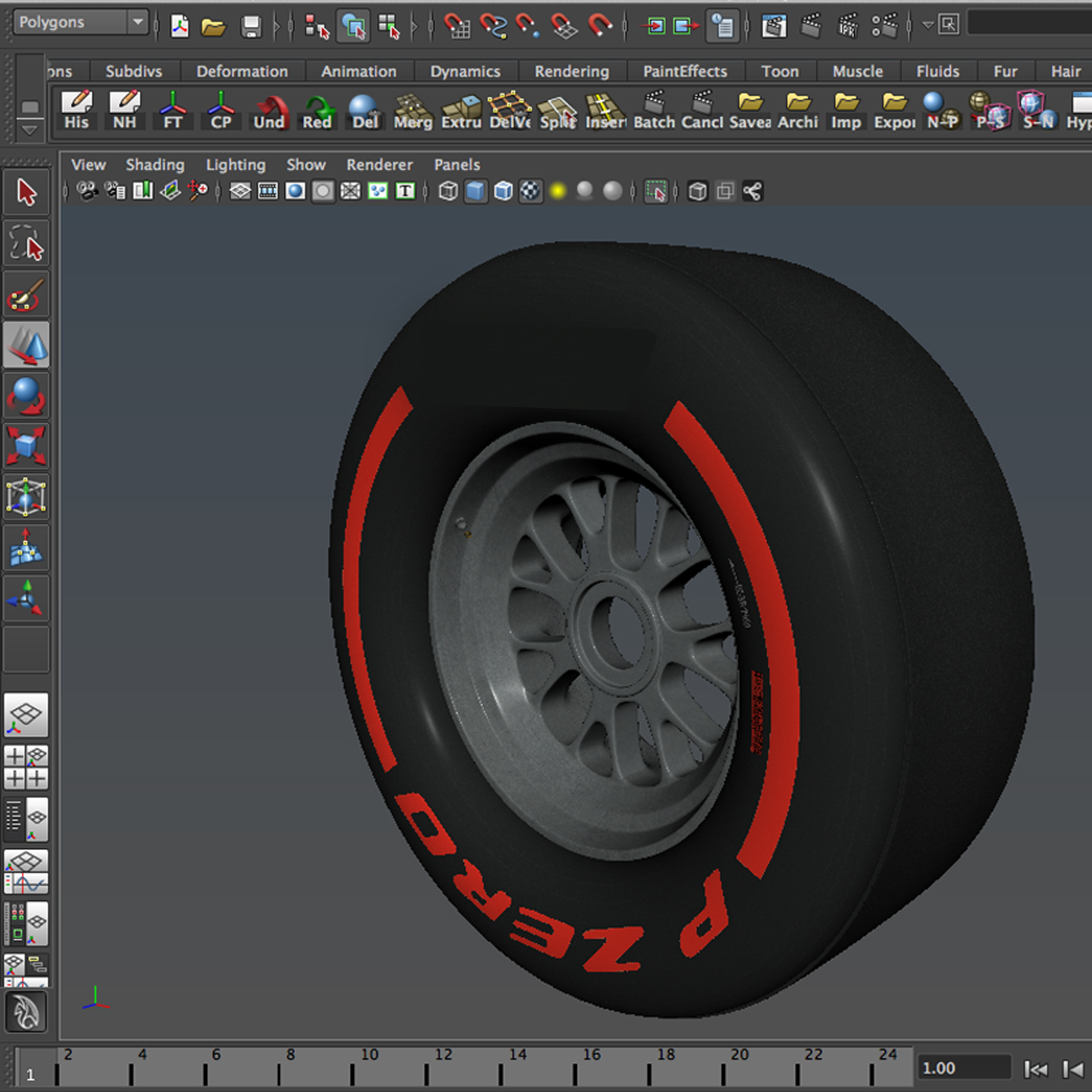The width and height of the screenshot is (1092, 1092).
Task: Click the Maya logo icon at sidebar bottom
Action: tap(26, 1012)
